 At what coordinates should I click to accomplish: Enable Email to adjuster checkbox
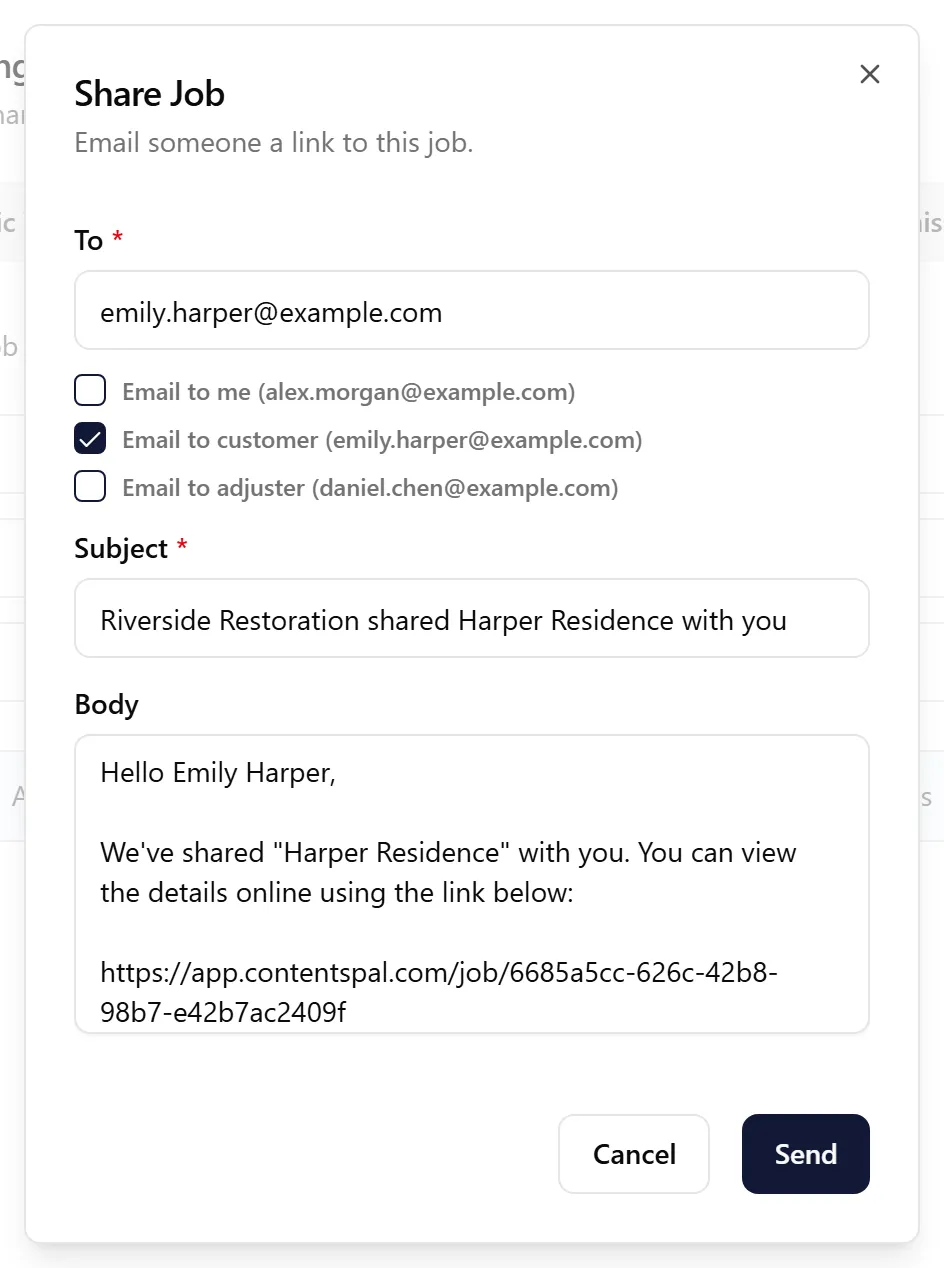pos(90,487)
